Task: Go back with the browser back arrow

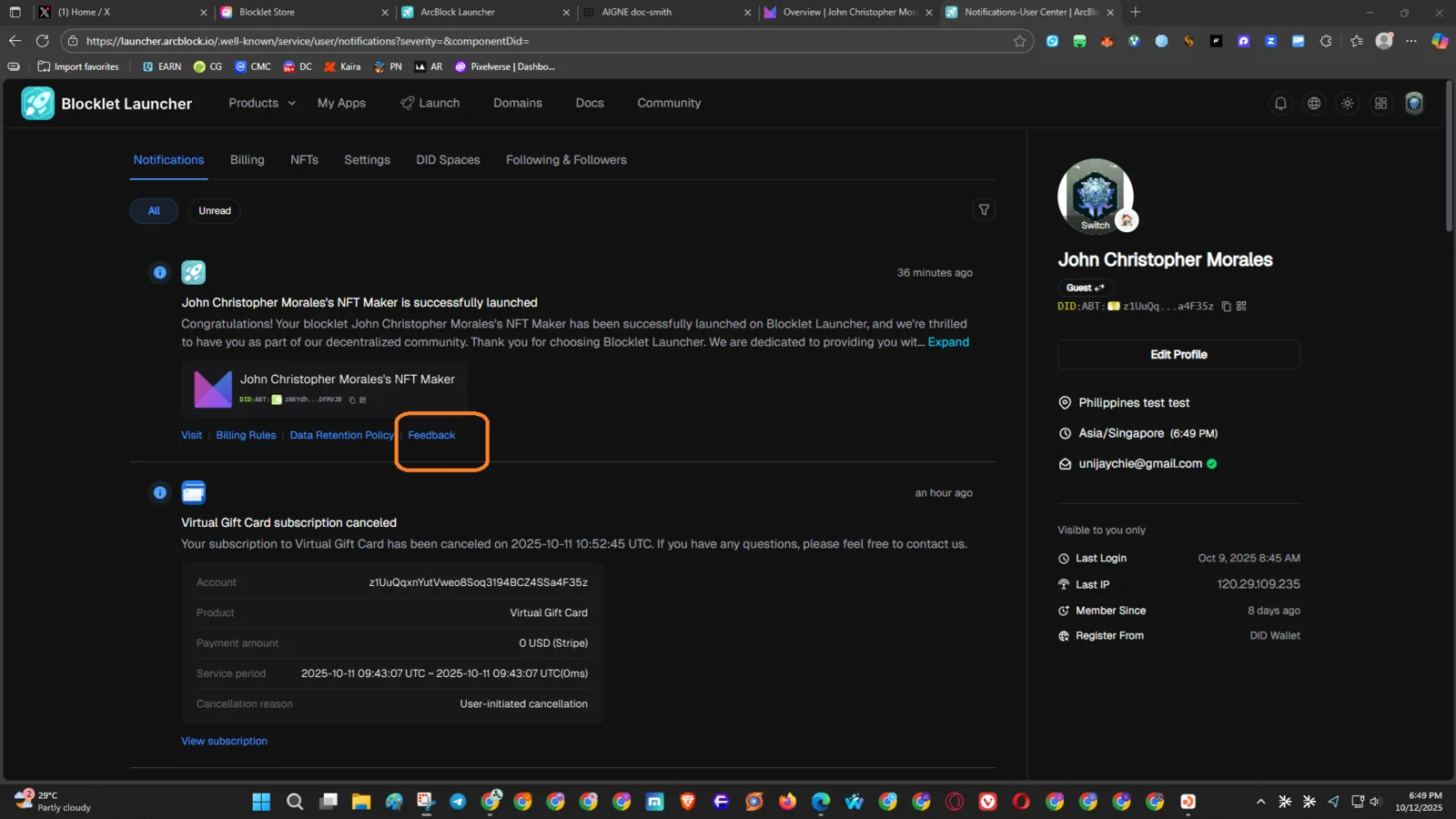Action: tap(15, 41)
